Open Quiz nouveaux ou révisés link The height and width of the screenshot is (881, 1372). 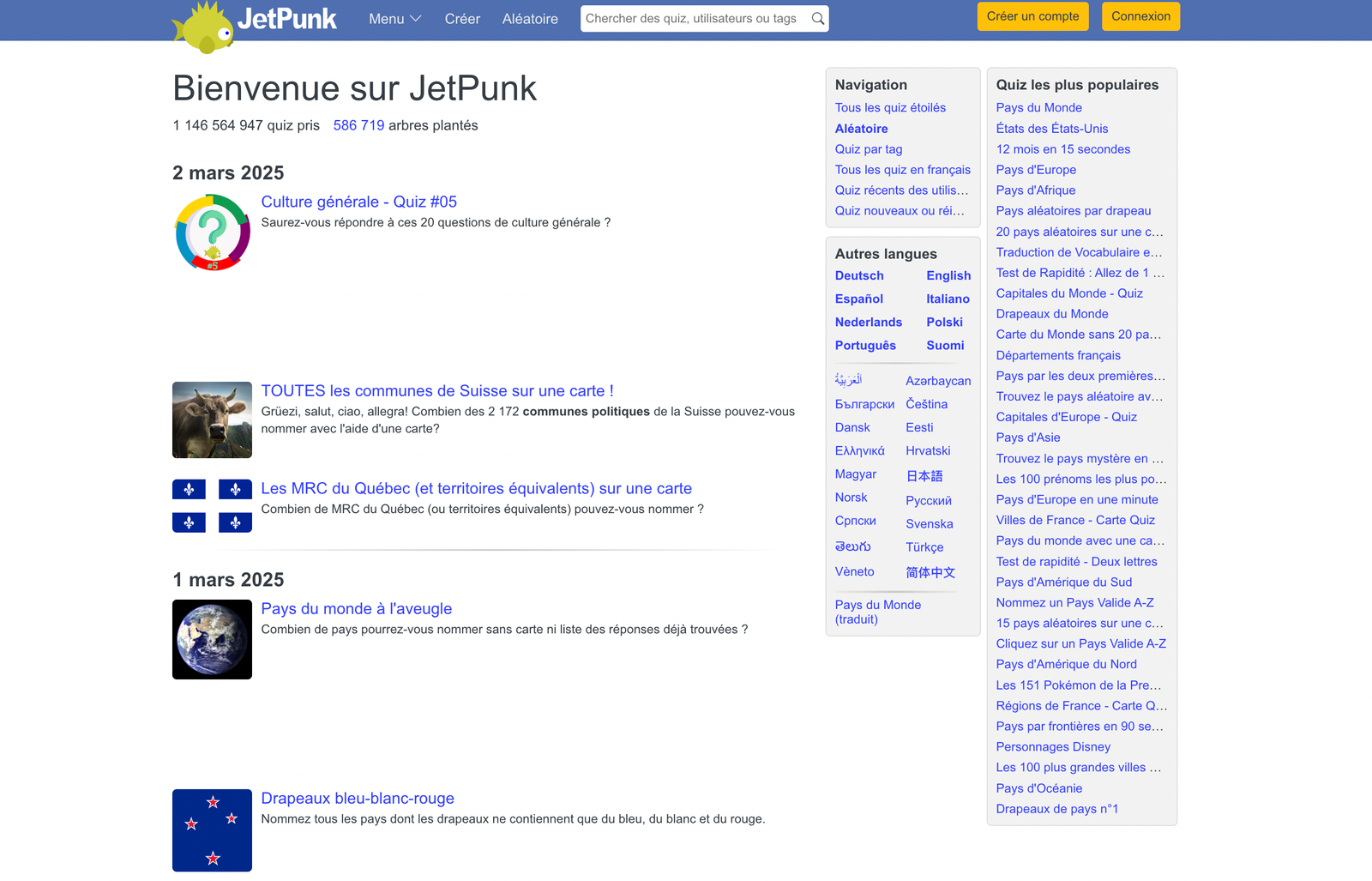[x=900, y=211]
